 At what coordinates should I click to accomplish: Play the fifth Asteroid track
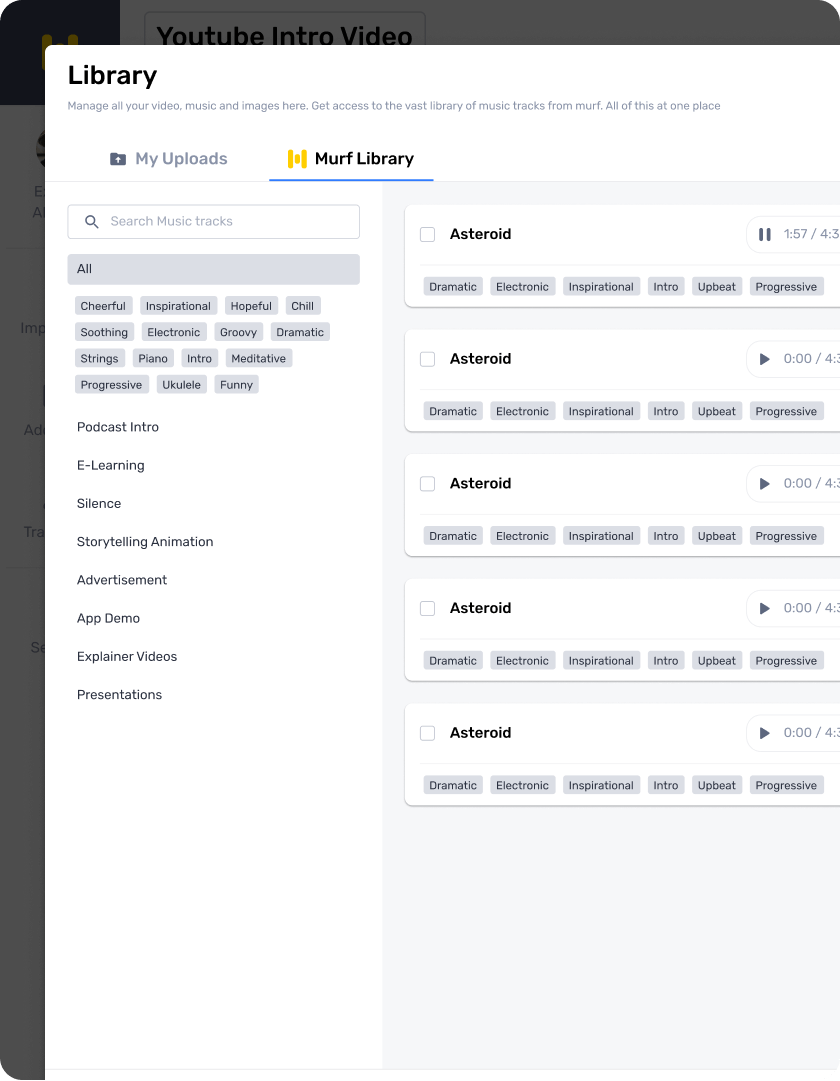764,733
